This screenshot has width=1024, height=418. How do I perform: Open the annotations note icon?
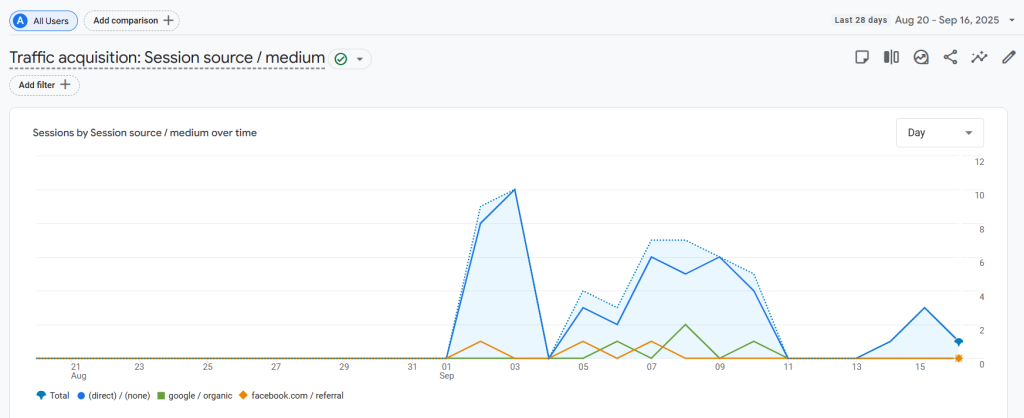(x=861, y=58)
